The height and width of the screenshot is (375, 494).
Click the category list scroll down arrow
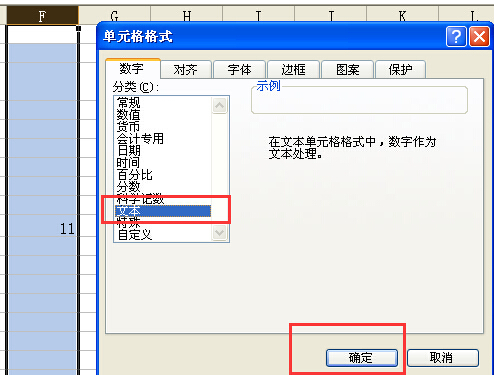pos(219,232)
